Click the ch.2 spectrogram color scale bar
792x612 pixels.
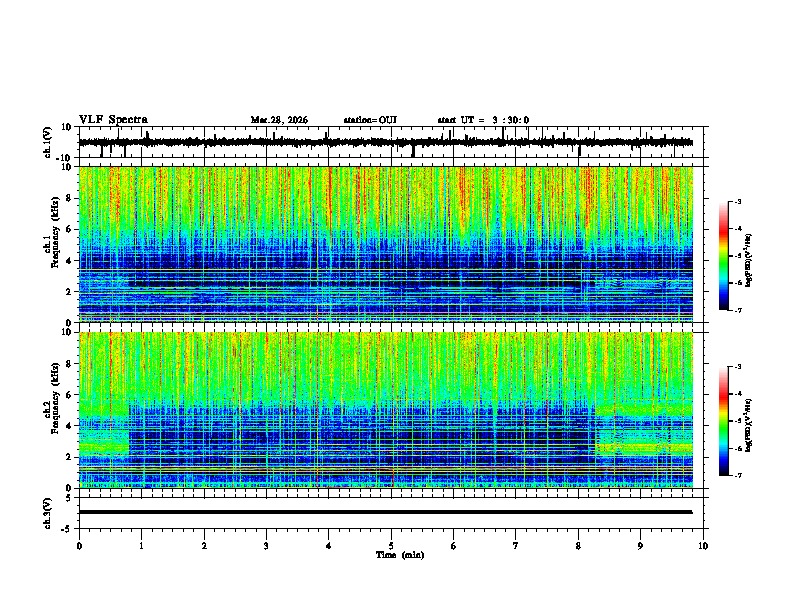724,421
